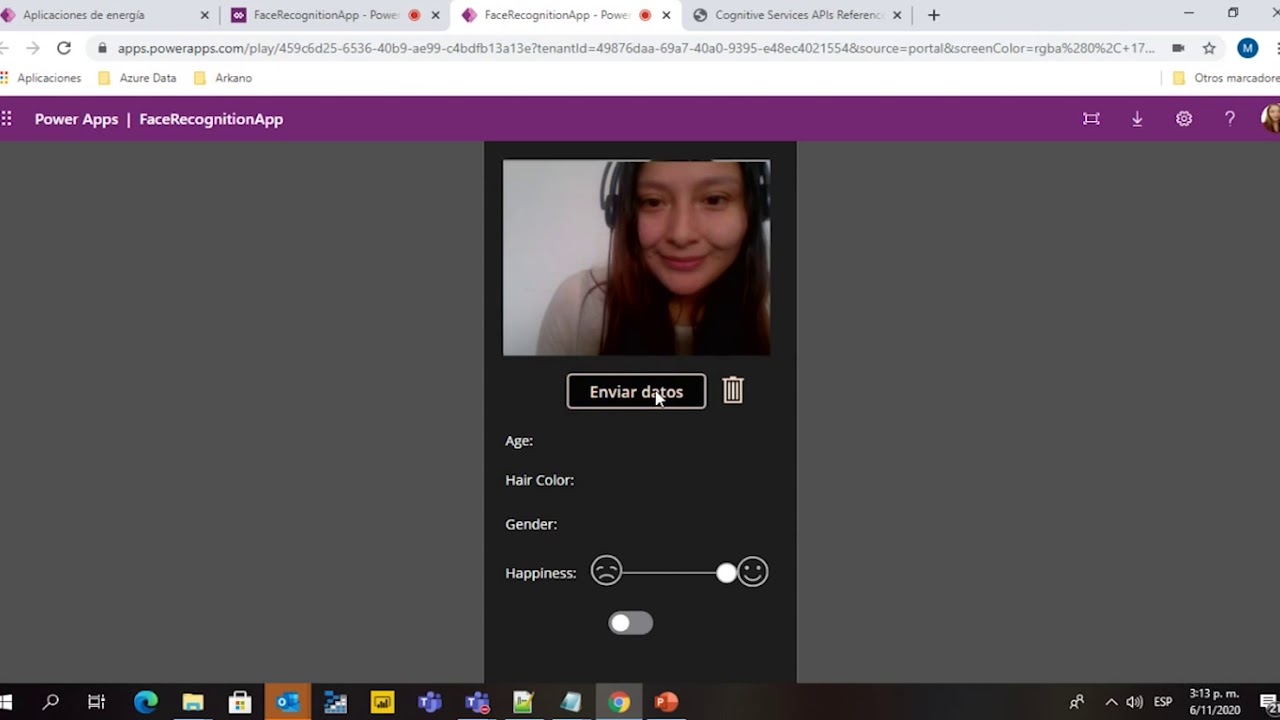Open the clock showing 3:13 p. m.
Screen dimensions: 1280x720
coord(1214,702)
